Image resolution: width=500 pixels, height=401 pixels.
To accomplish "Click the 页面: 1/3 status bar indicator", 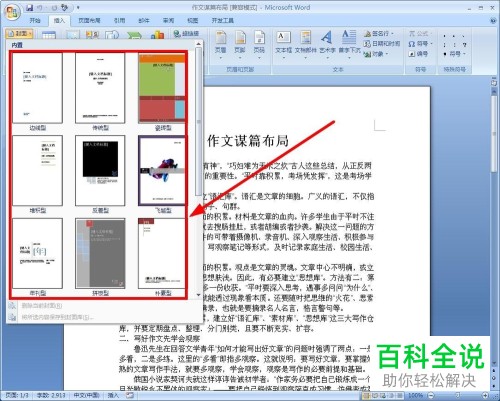I will pos(17,395).
